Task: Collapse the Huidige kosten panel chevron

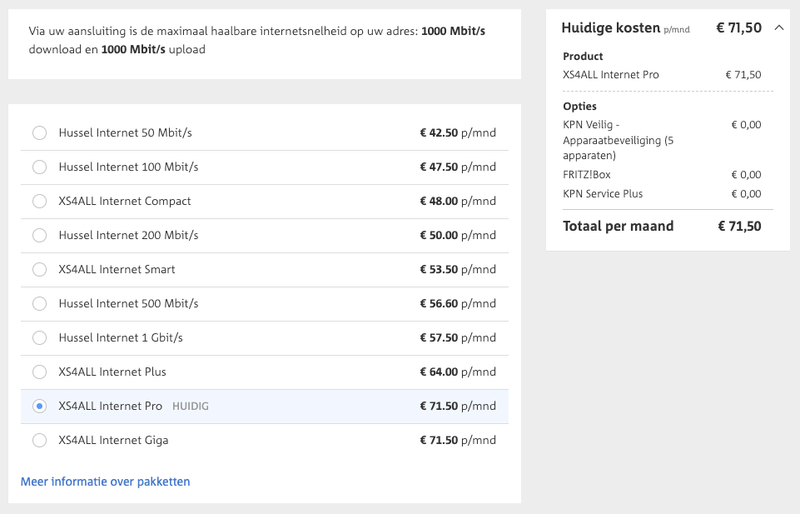Action: coord(779,28)
